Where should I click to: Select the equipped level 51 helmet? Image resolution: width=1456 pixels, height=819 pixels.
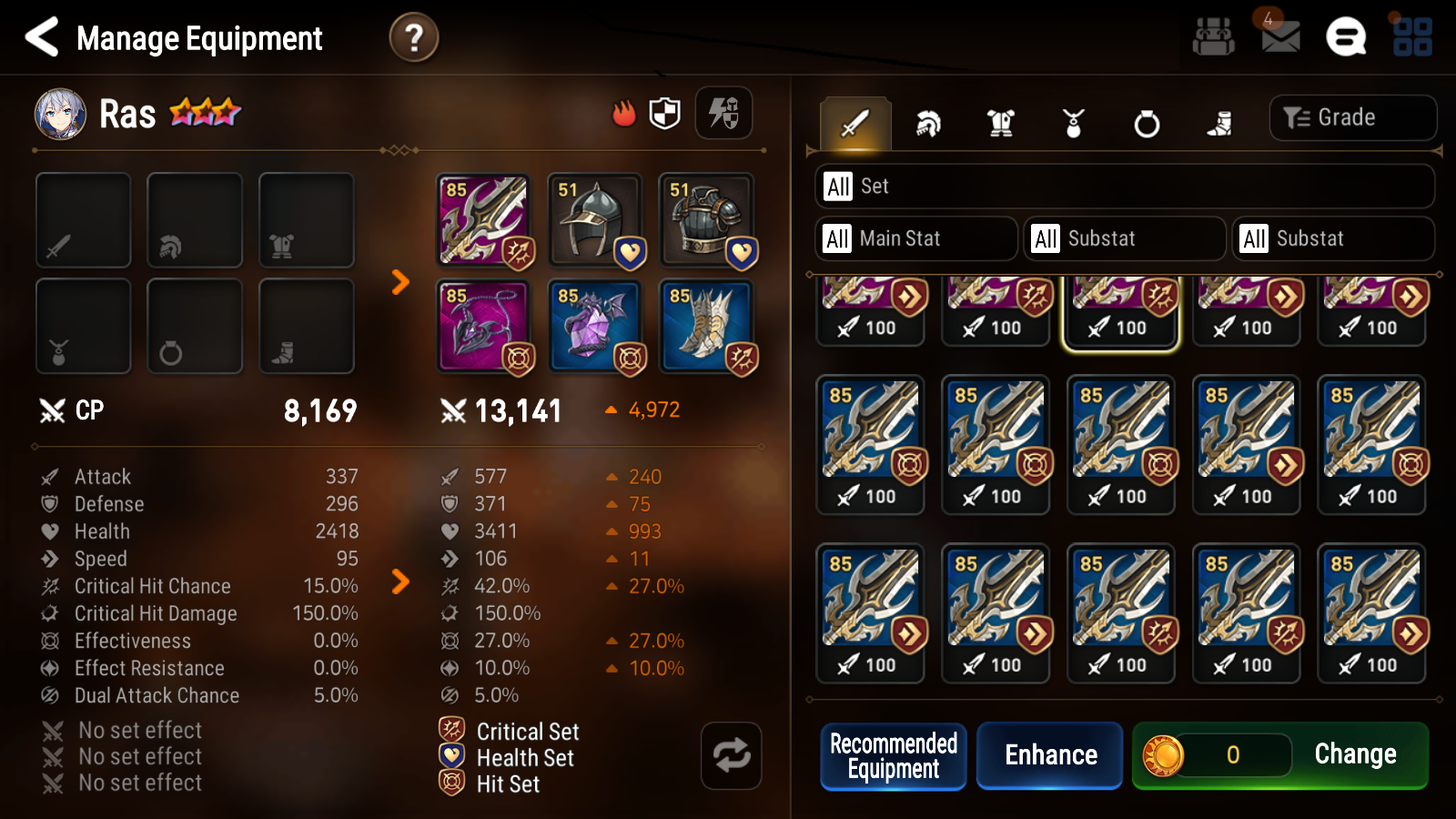(595, 220)
